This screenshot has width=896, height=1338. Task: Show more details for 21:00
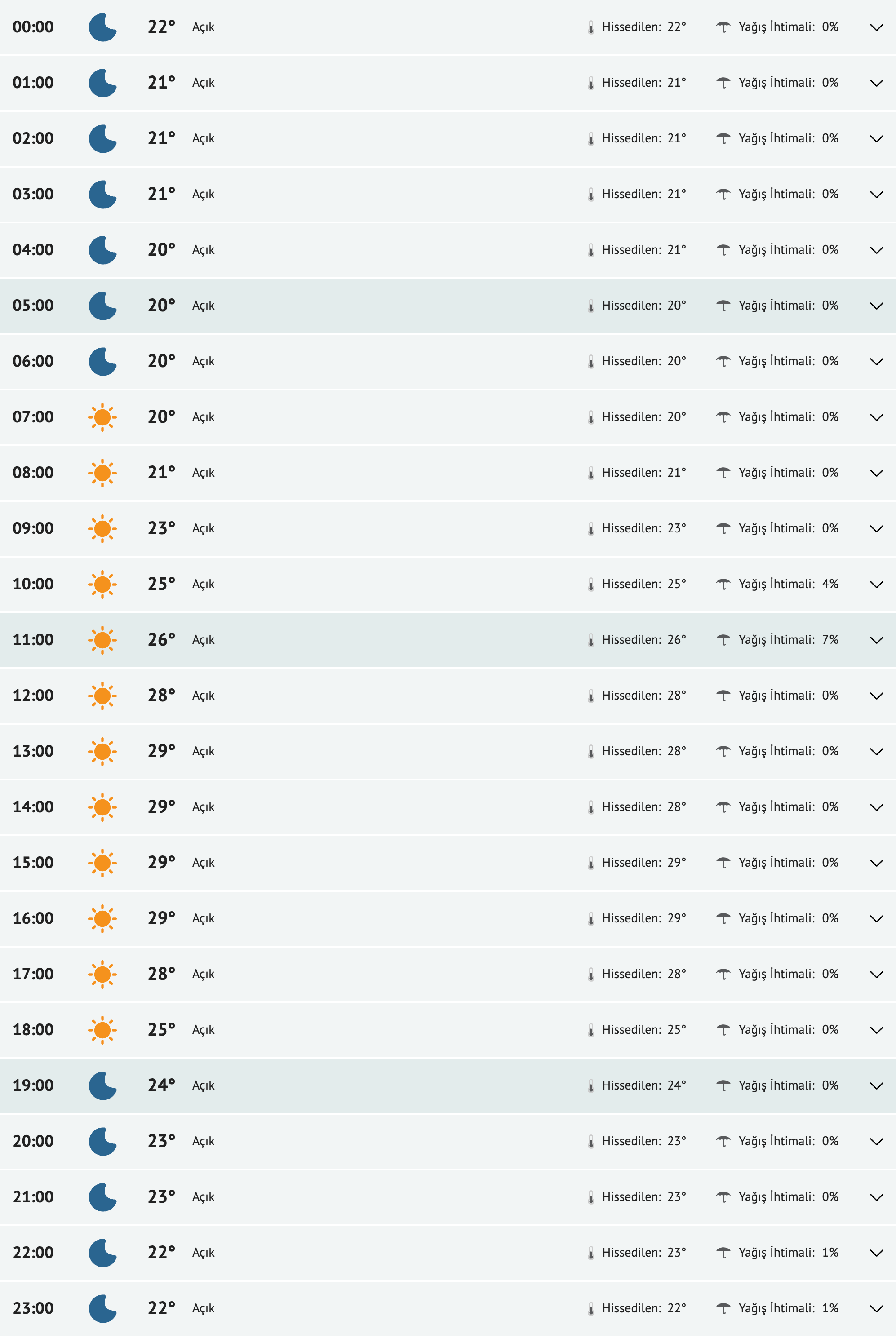[x=876, y=1197]
